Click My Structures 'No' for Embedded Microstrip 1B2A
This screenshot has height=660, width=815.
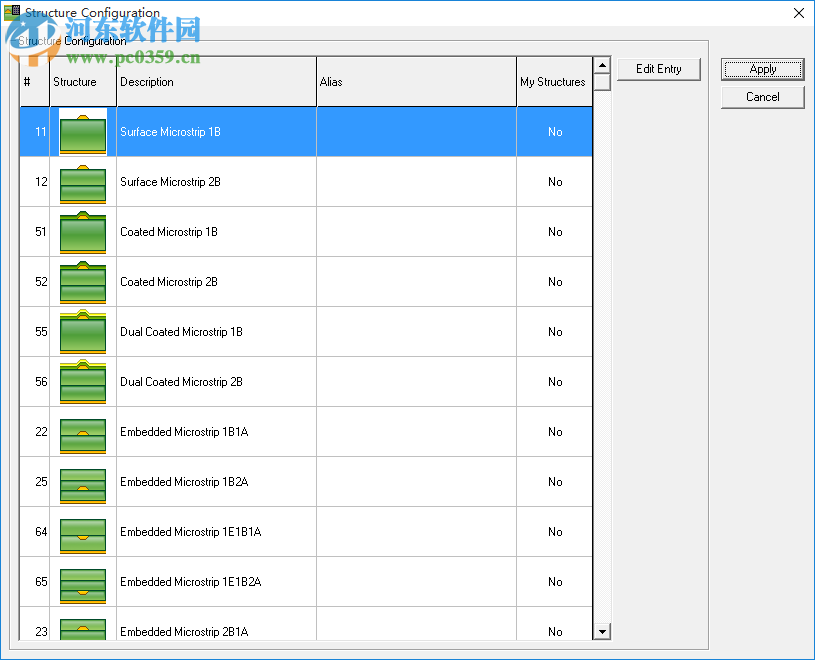[x=555, y=482]
